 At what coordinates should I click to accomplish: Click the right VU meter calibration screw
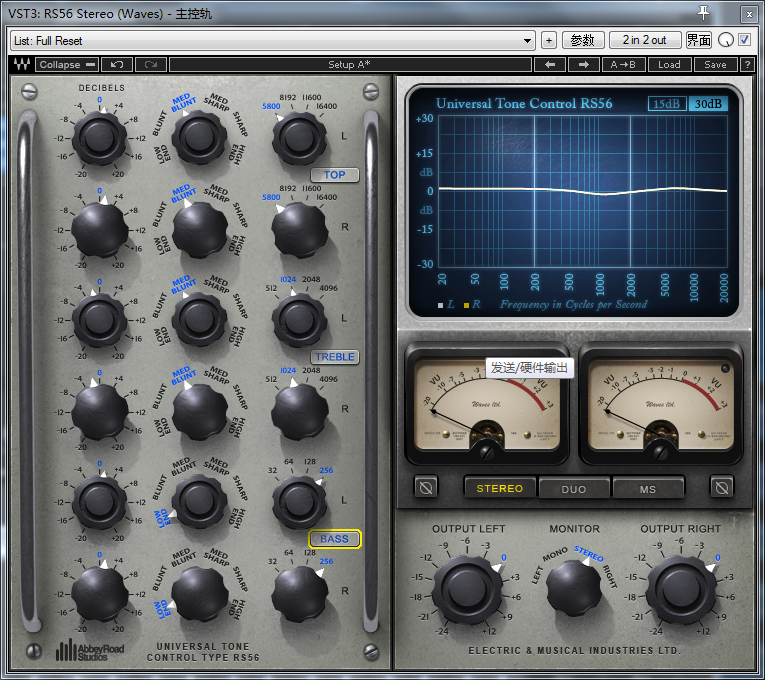tap(661, 452)
